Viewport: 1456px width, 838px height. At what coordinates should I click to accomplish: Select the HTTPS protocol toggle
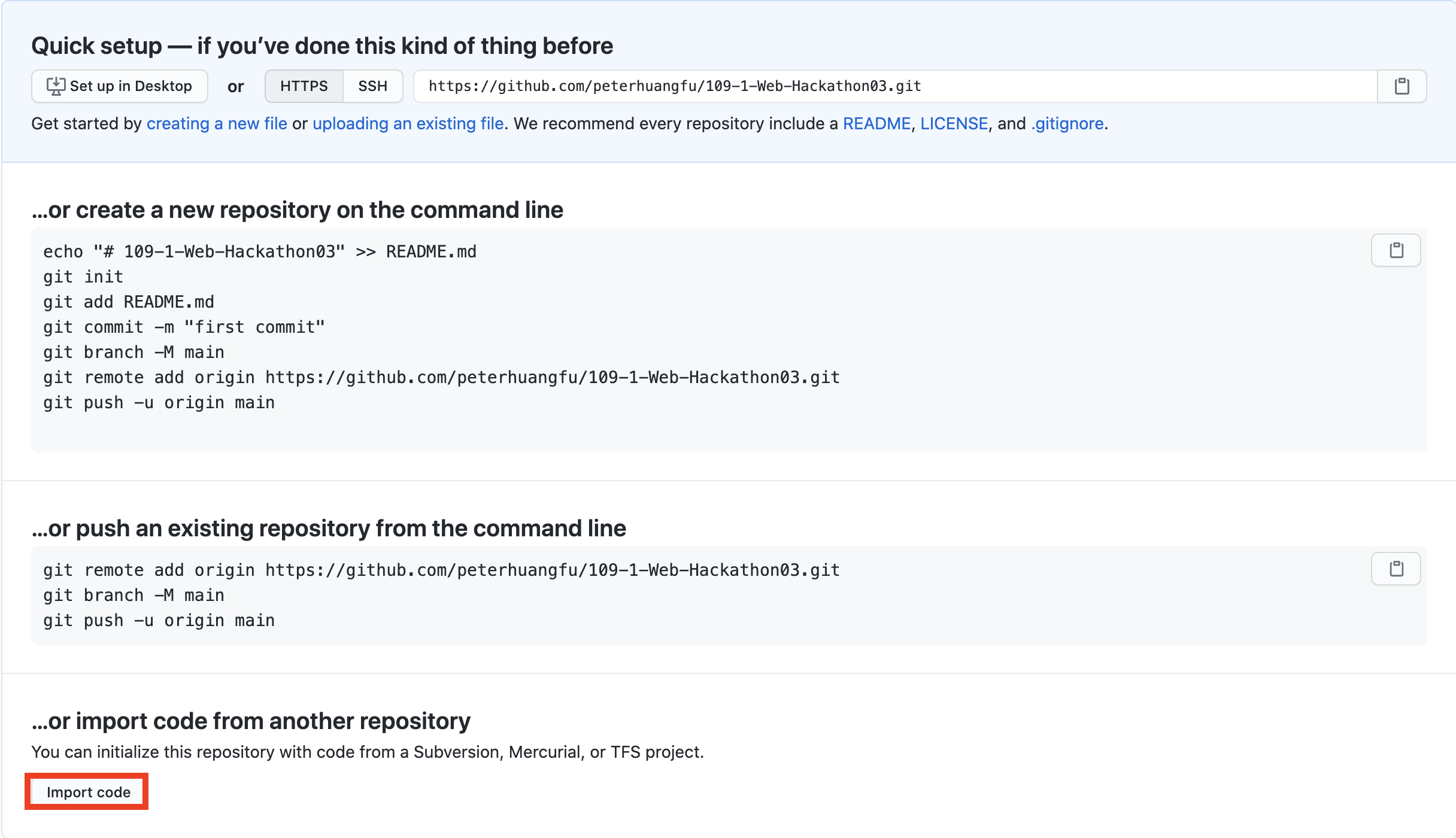pyautogui.click(x=304, y=86)
